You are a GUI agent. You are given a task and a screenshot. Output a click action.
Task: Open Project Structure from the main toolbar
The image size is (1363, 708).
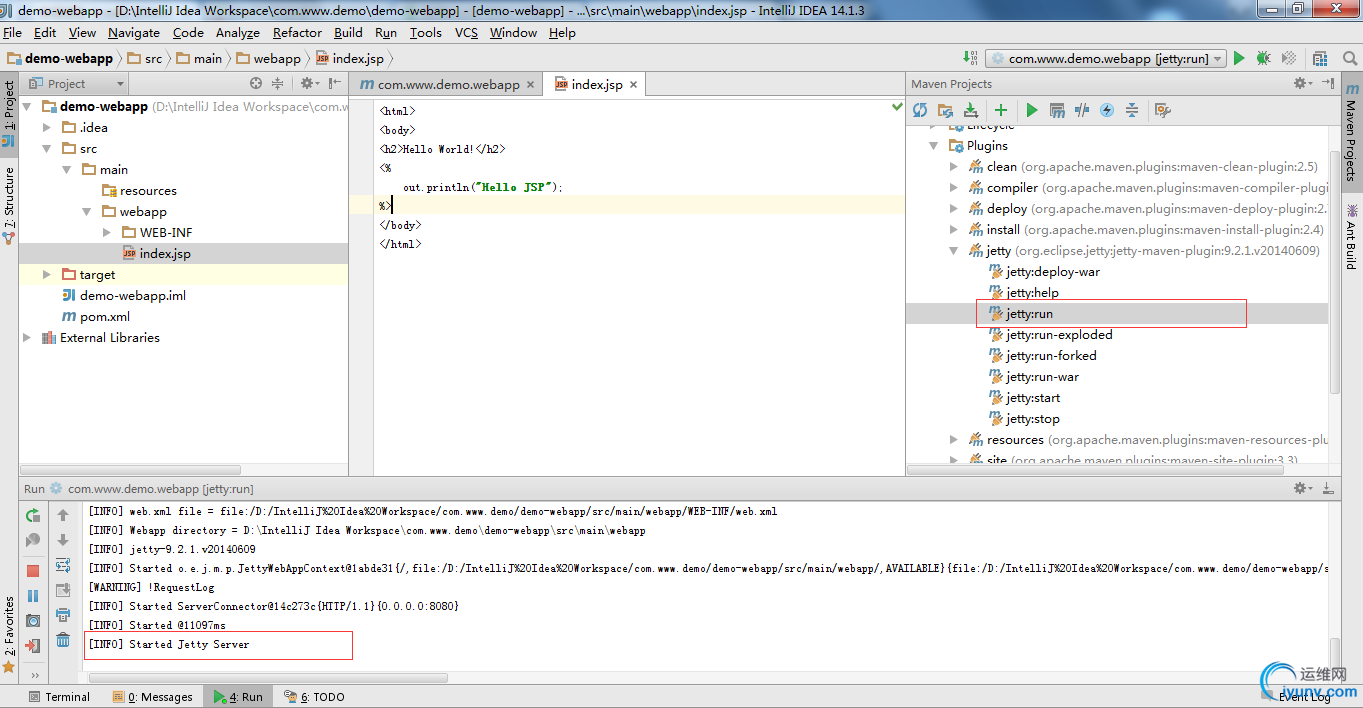coord(1321,59)
